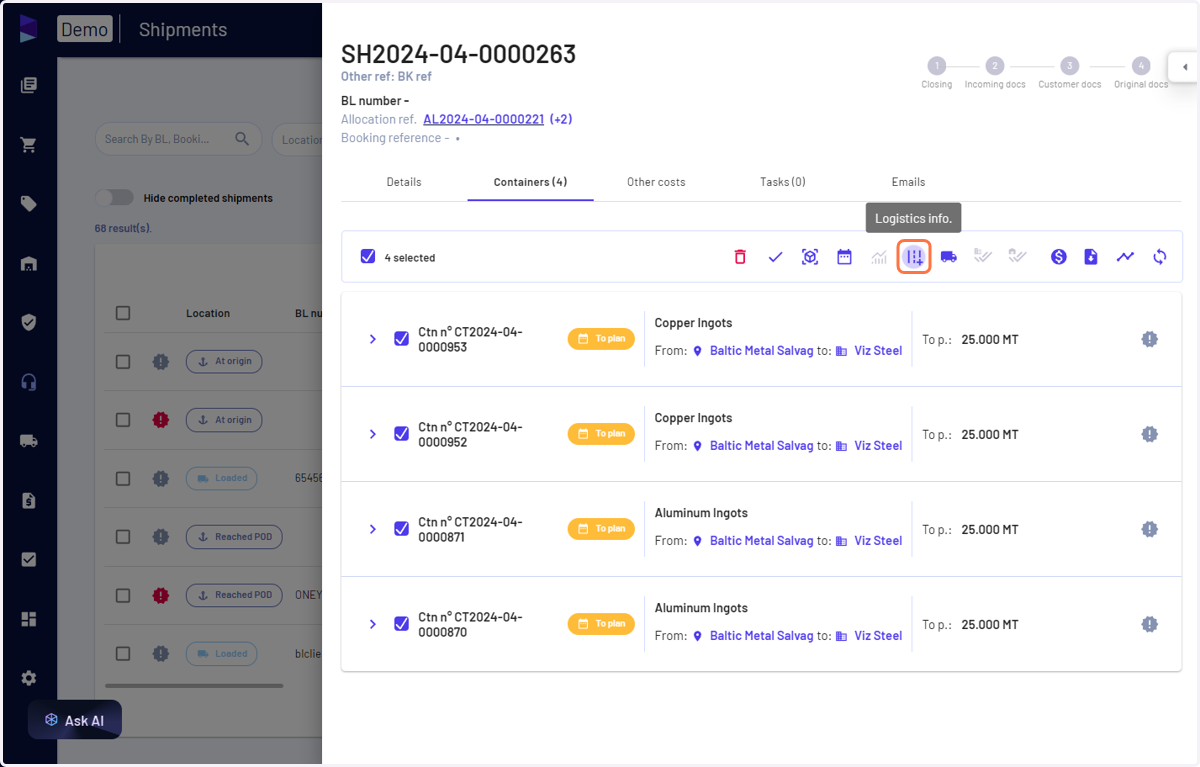Switch to the Details tab

(x=404, y=182)
